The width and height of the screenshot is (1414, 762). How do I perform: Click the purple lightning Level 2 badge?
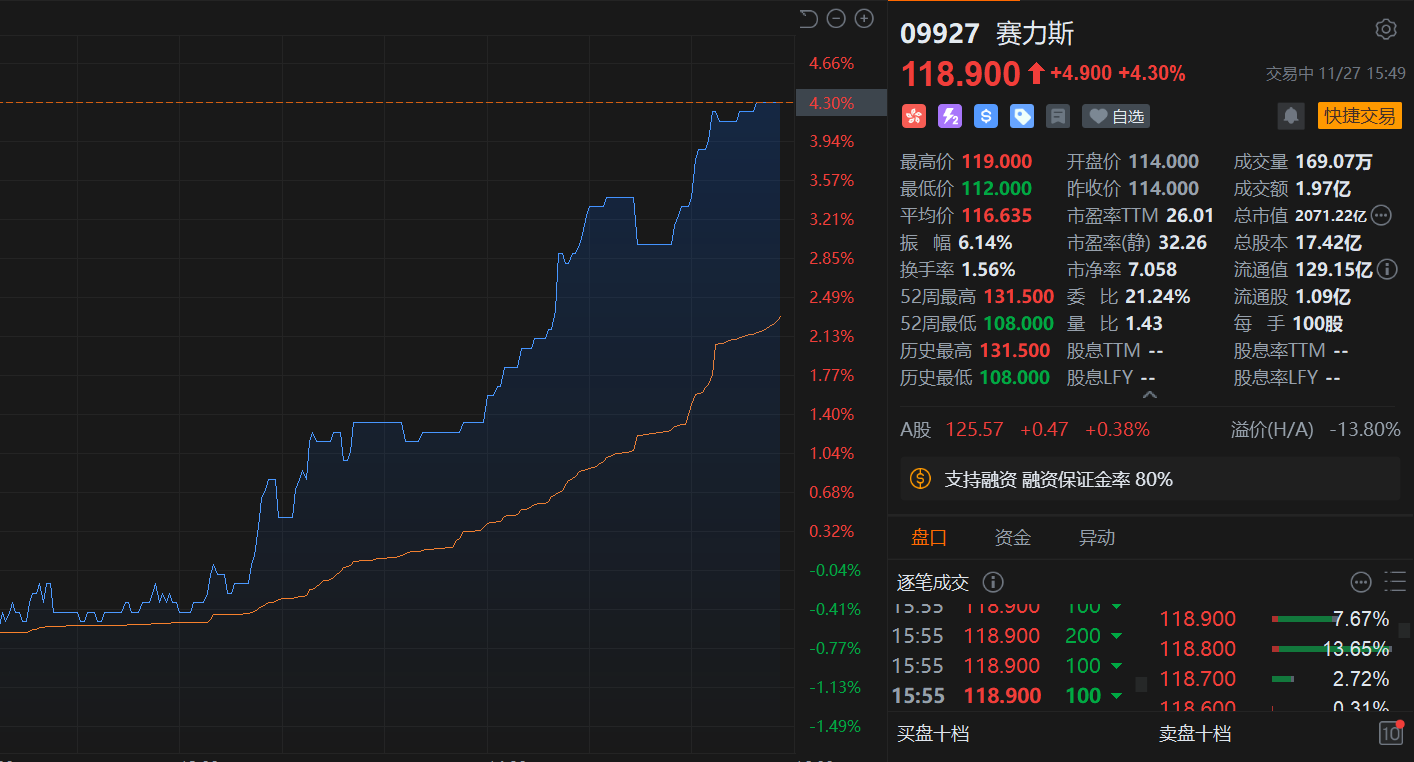(x=950, y=116)
